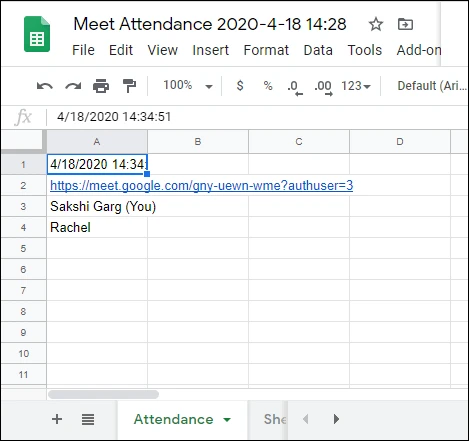Image resolution: width=469 pixels, height=441 pixels.
Task: Click the Redo arrow icon
Action: click(73, 86)
